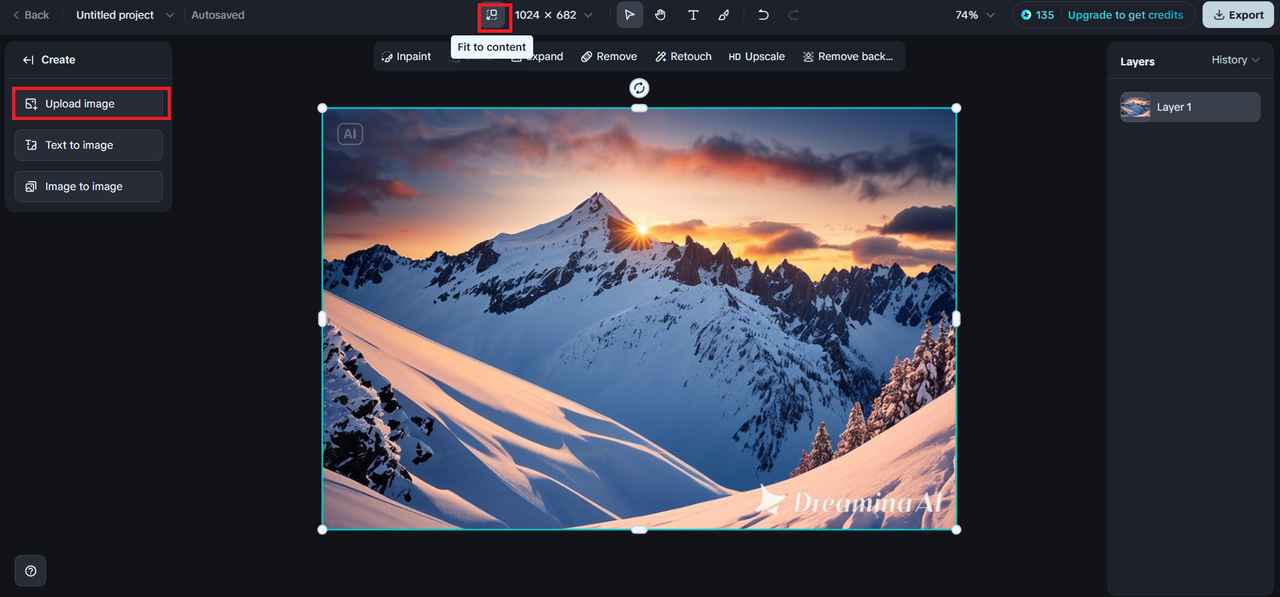
Task: Select the Text tool
Action: [x=693, y=15]
